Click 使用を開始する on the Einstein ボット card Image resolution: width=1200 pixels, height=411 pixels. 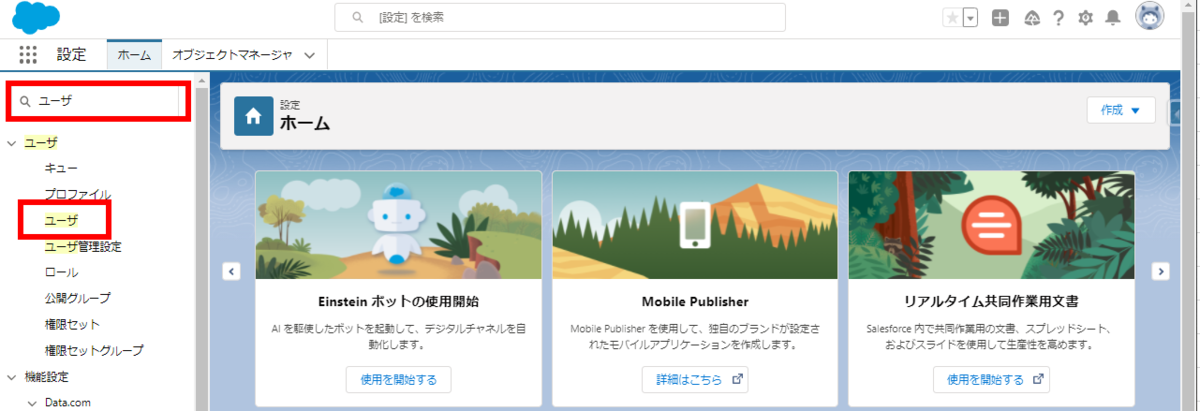tap(398, 379)
